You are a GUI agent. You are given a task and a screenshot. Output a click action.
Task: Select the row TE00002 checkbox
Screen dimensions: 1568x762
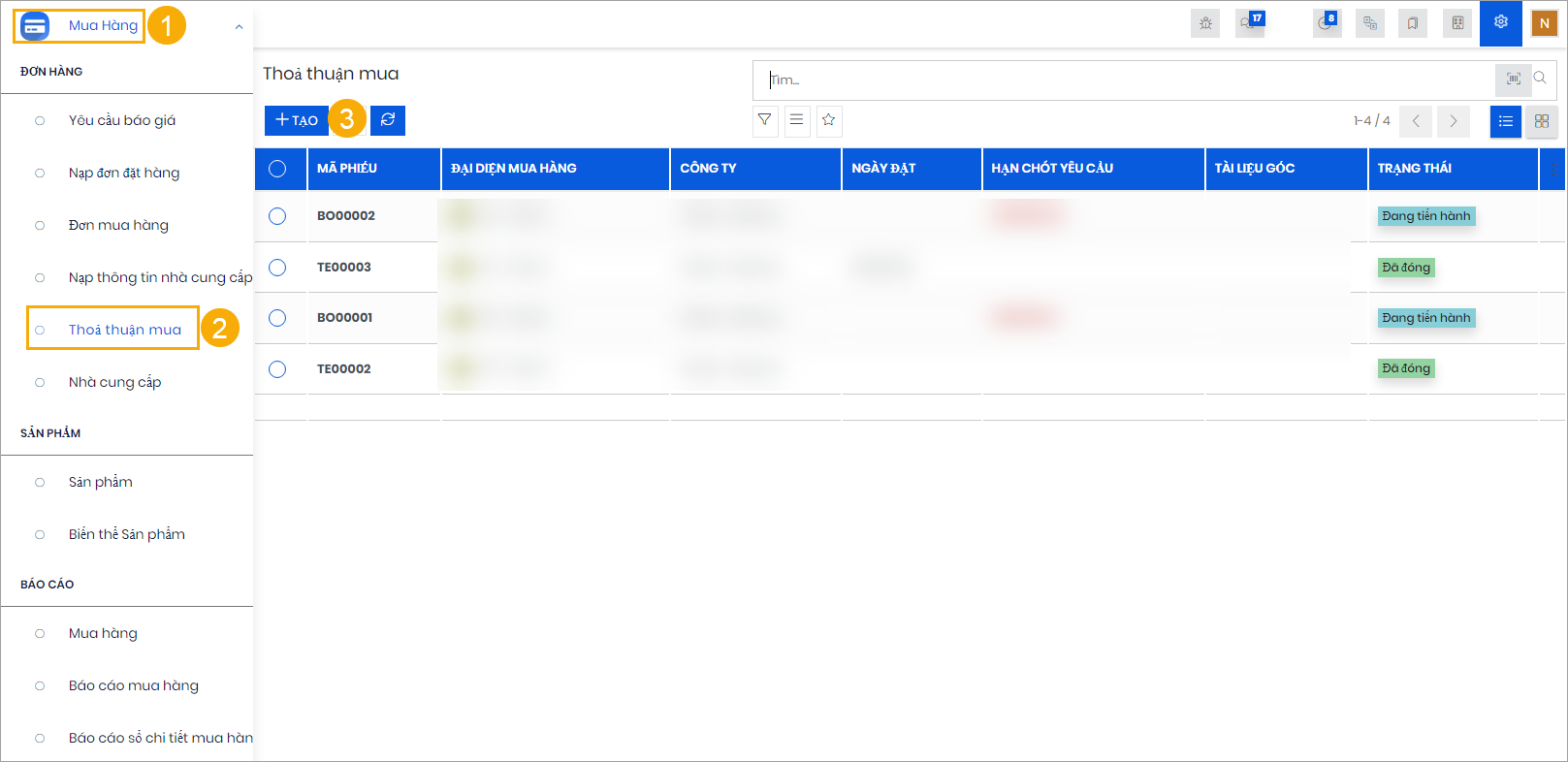(277, 369)
